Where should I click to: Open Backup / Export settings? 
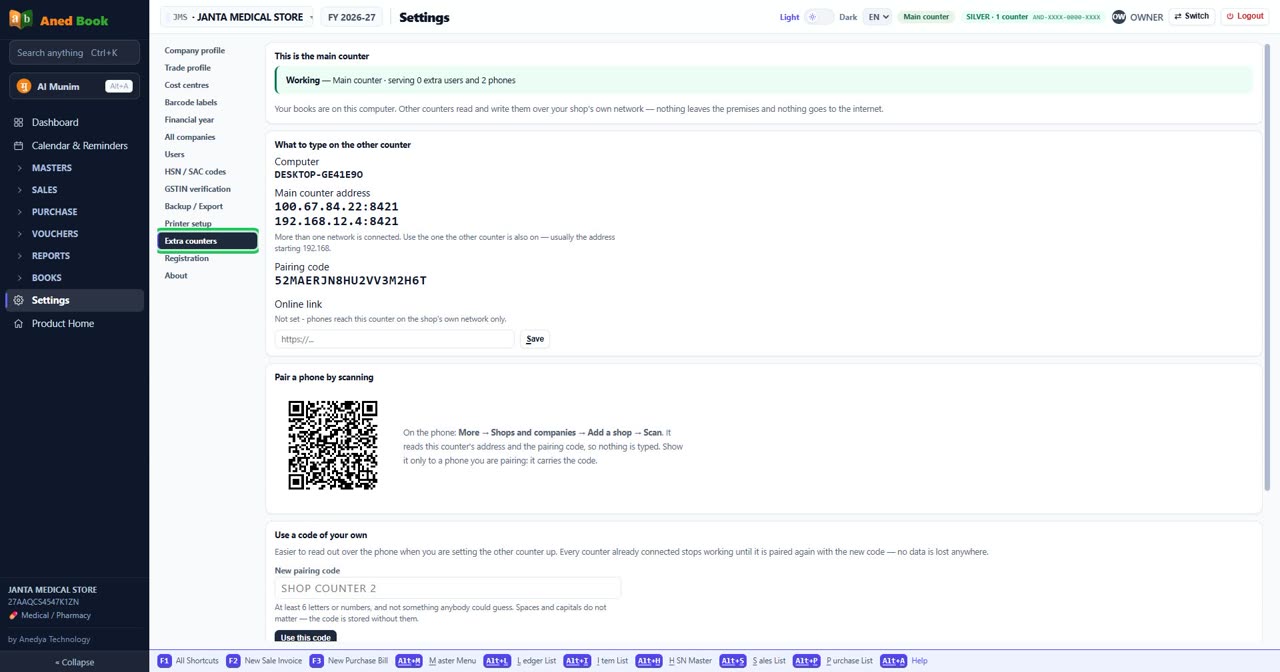point(194,206)
